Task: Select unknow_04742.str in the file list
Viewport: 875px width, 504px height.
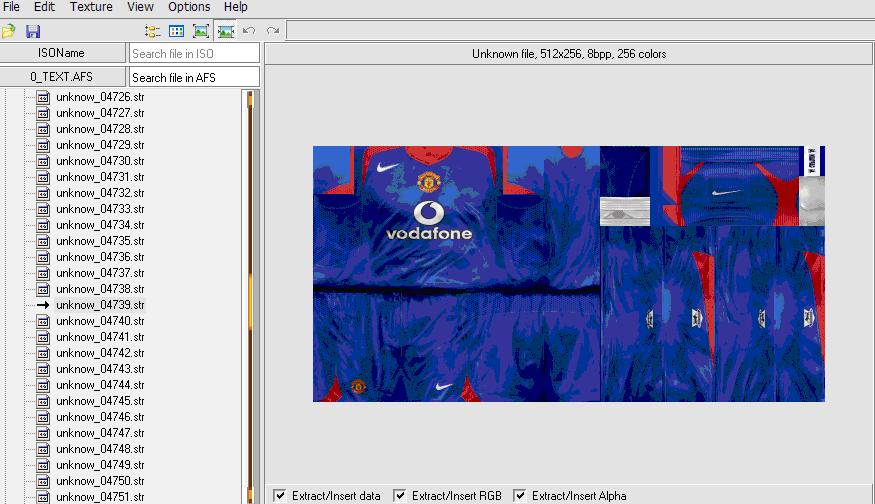Action: pyautogui.click(x=100, y=353)
